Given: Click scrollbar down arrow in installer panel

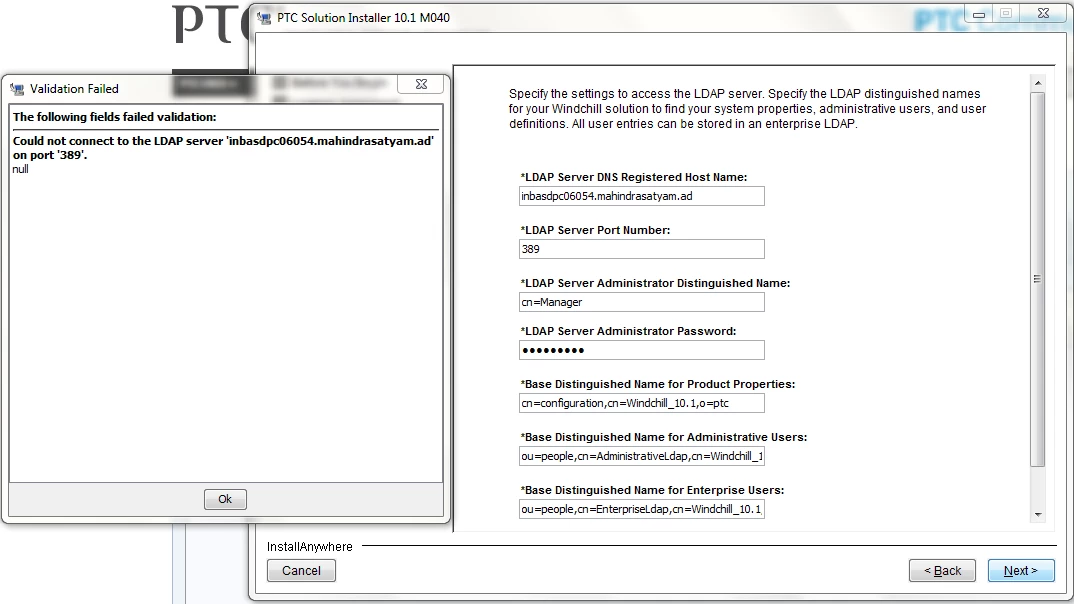Looking at the screenshot, I should (1038, 514).
